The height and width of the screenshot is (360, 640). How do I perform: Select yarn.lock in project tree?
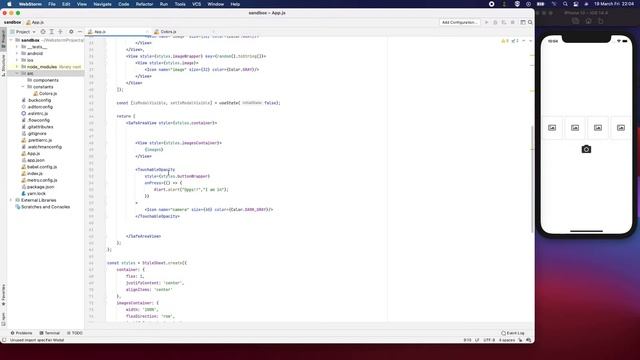(x=33, y=193)
